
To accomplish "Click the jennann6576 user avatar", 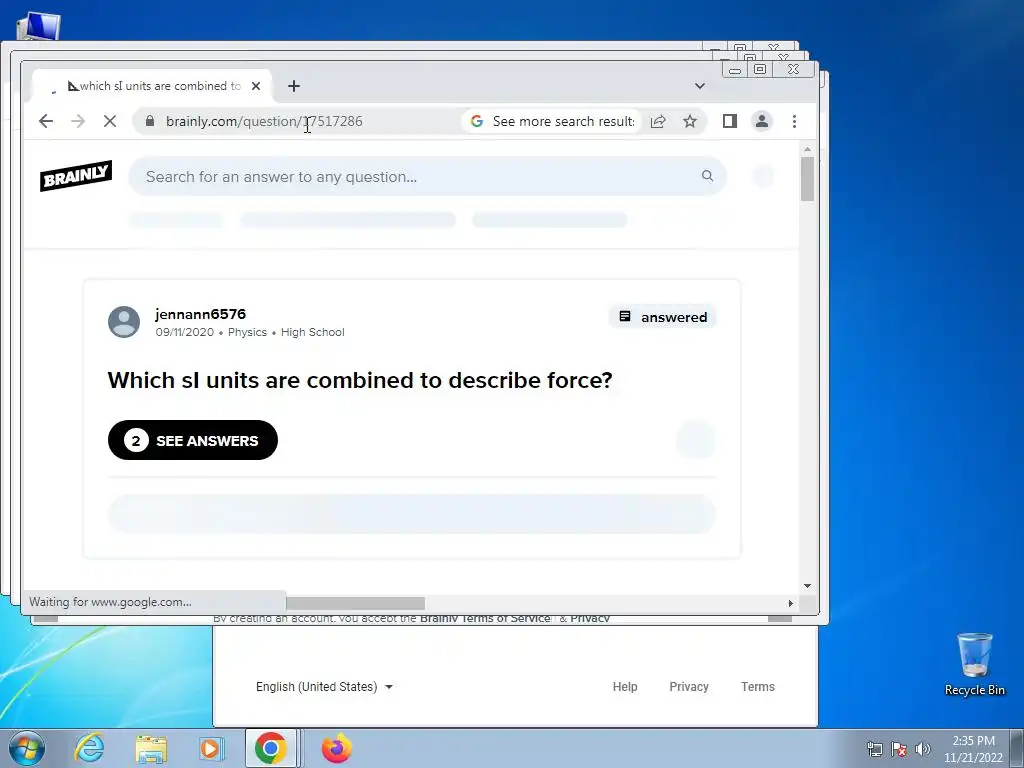I will 124,322.
